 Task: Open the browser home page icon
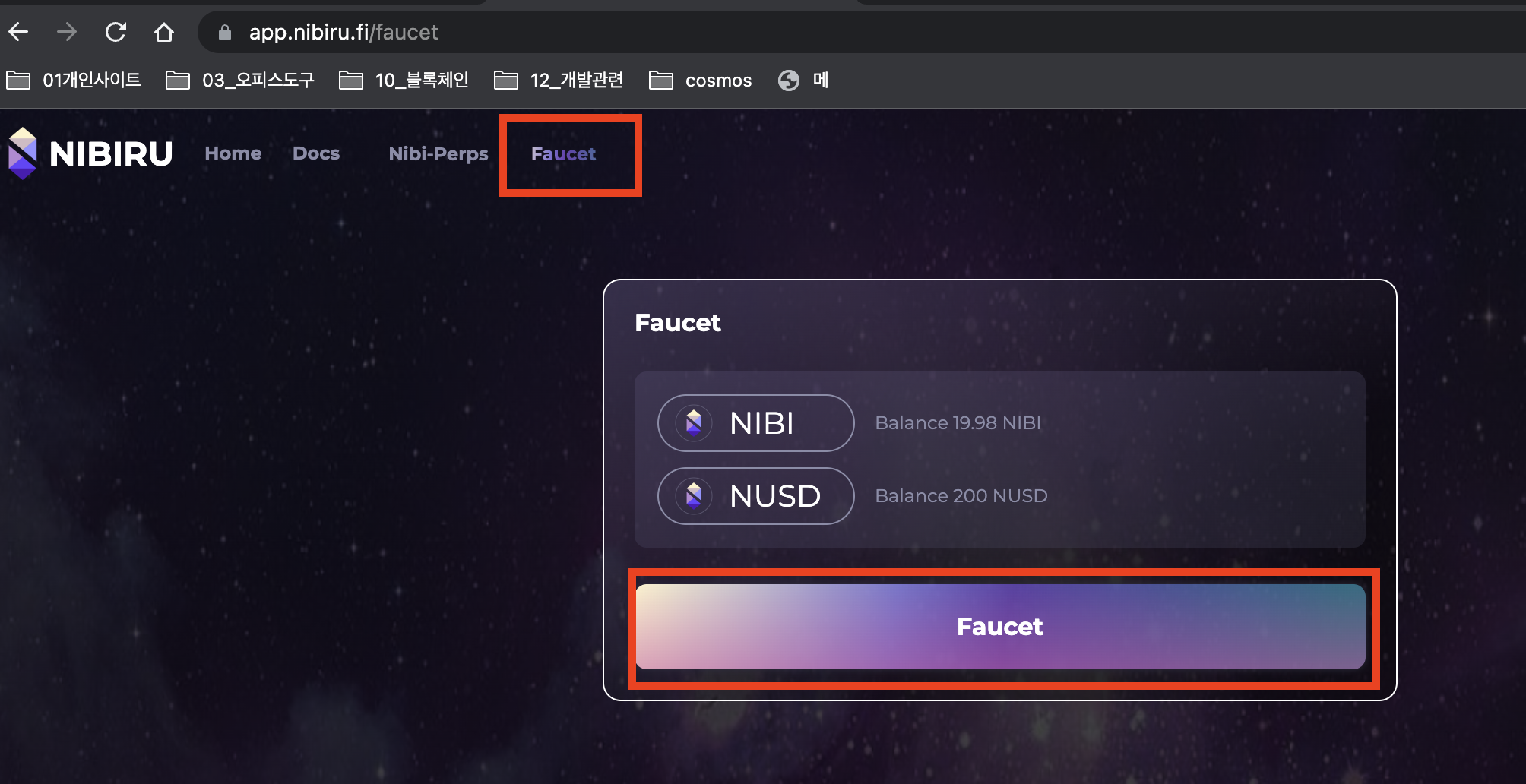tap(164, 32)
